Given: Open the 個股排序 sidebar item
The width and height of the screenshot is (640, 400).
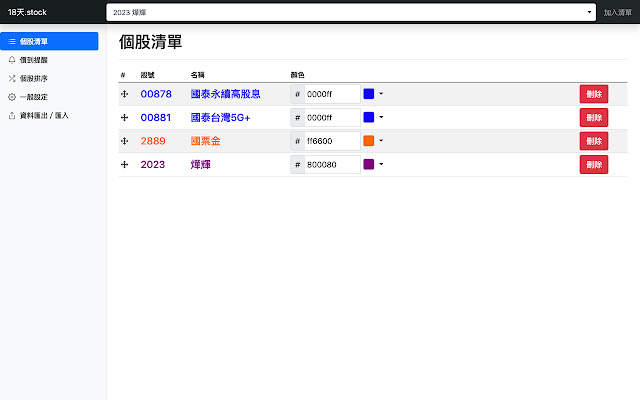Looking at the screenshot, I should click(49, 78).
